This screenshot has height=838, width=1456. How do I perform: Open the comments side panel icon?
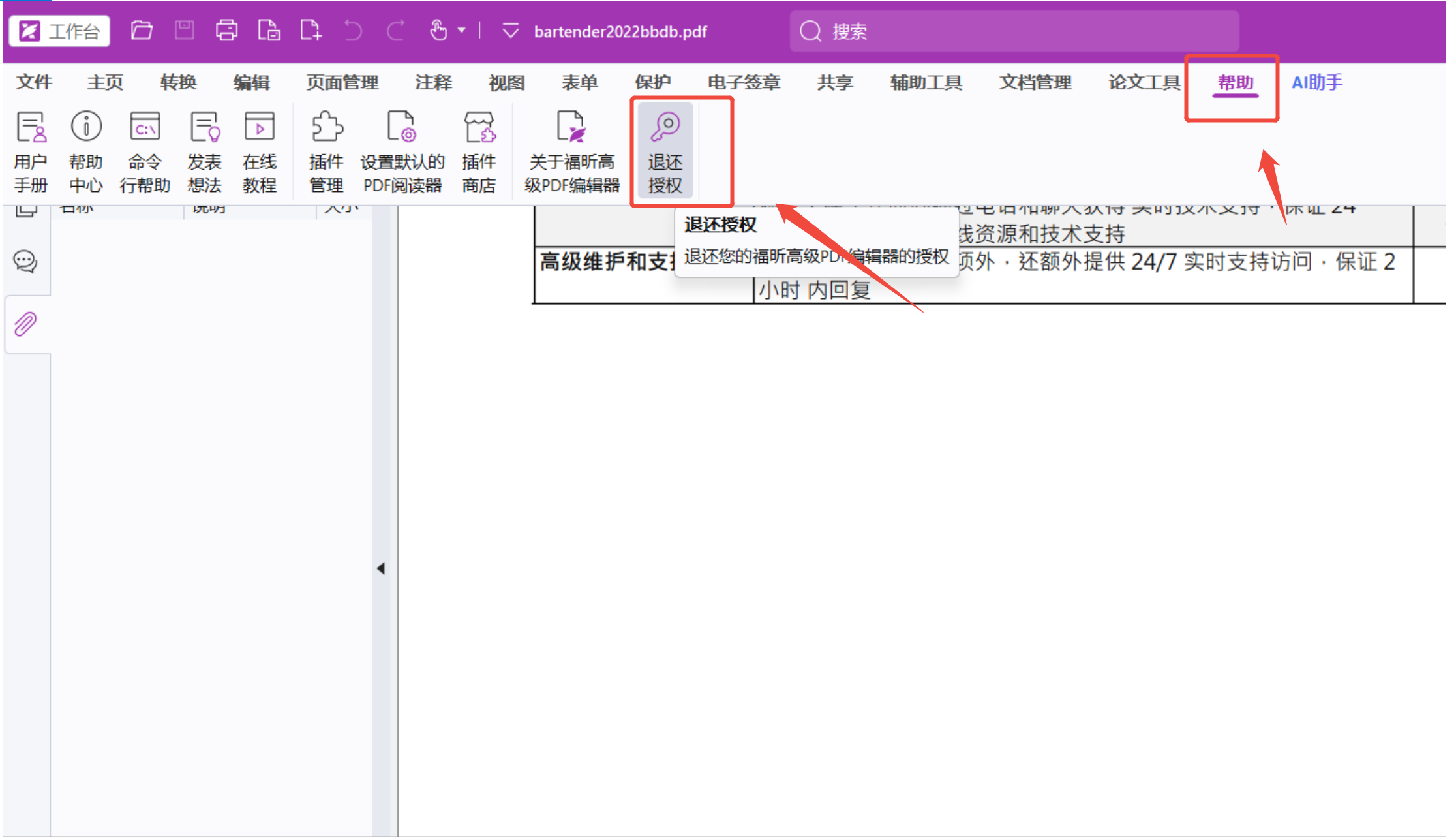point(26,262)
